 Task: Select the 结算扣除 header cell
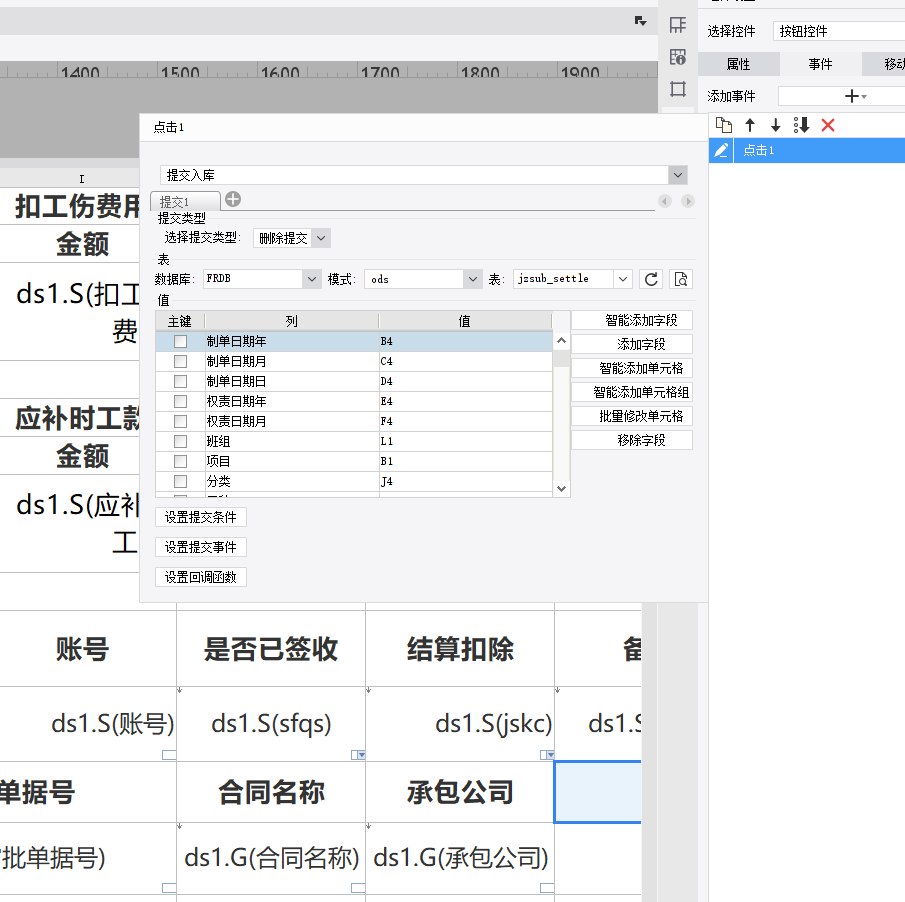tap(460, 649)
